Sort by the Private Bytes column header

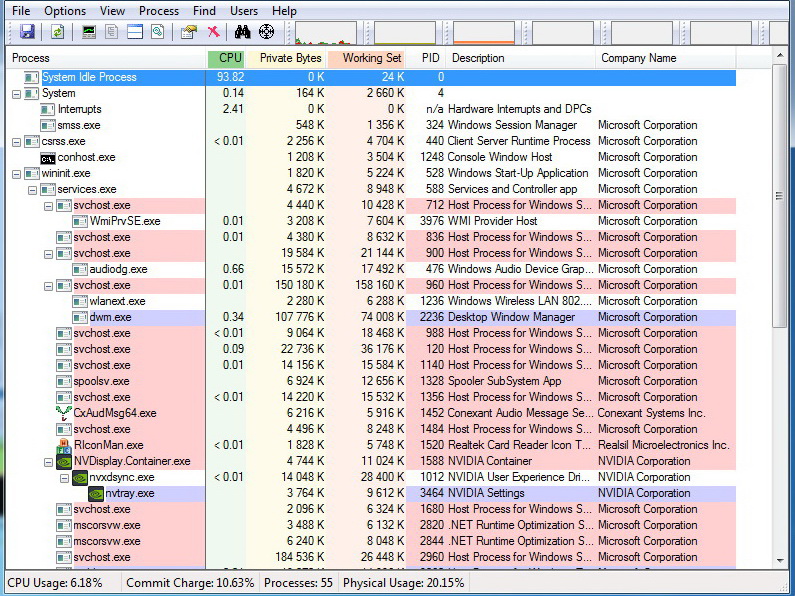point(290,58)
